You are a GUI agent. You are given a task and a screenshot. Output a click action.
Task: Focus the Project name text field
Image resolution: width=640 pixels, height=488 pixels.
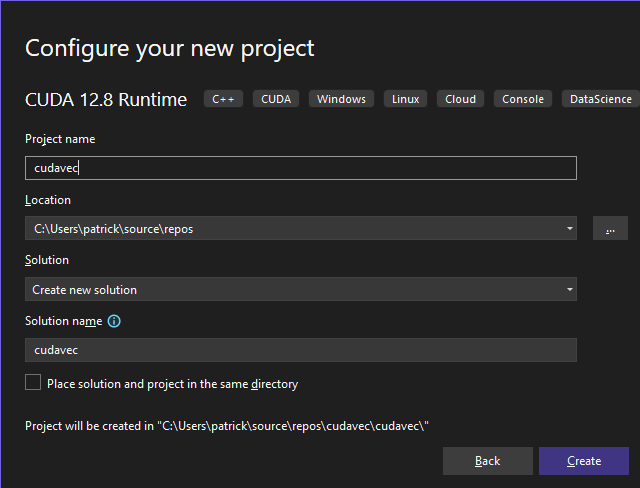click(x=301, y=168)
